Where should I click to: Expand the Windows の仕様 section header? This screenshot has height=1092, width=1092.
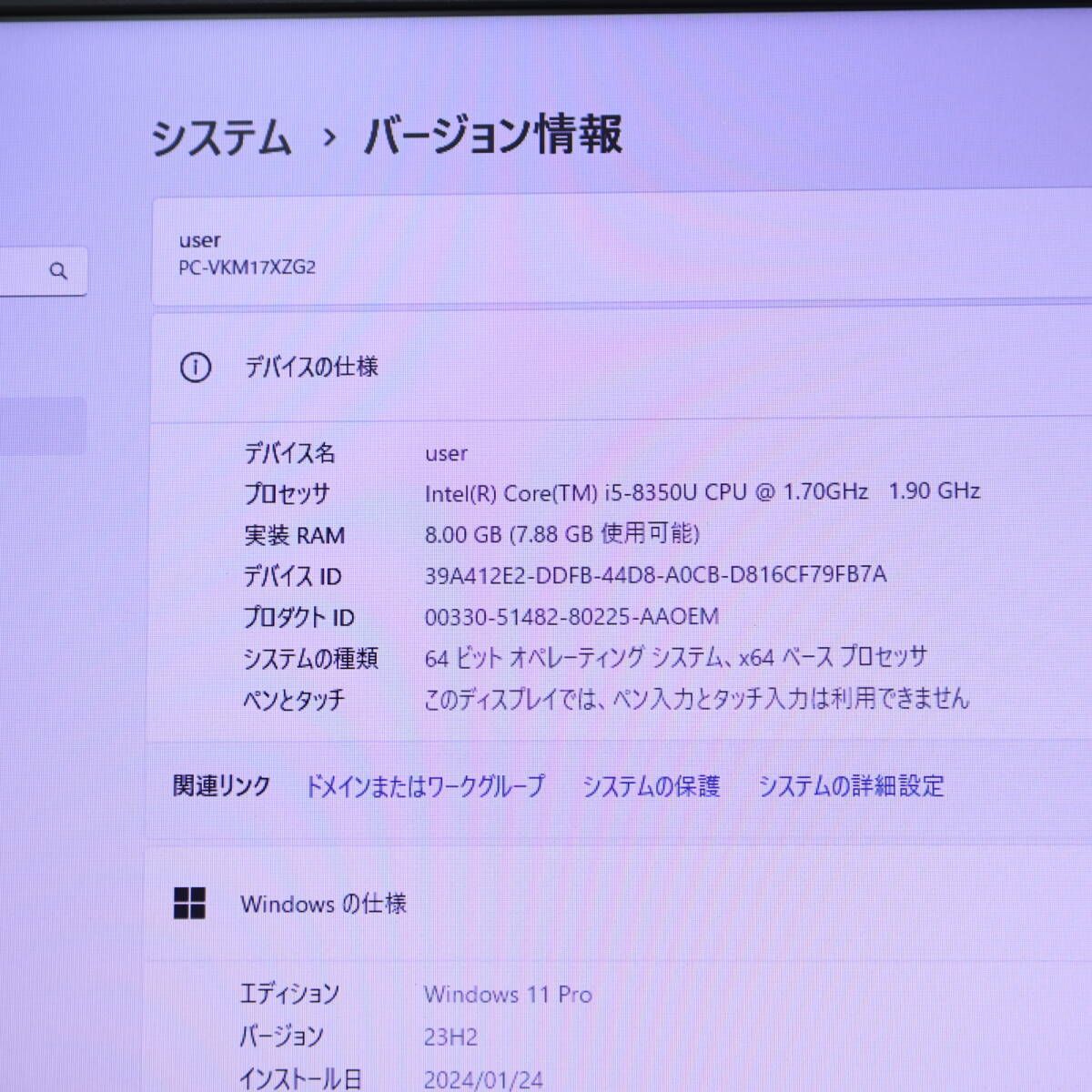point(619,904)
